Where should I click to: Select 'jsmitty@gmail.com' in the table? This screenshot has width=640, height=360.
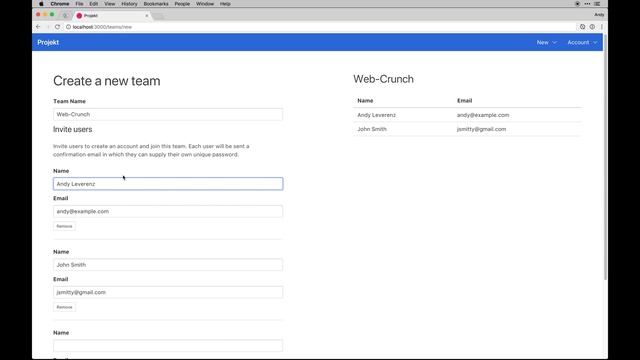coord(481,129)
